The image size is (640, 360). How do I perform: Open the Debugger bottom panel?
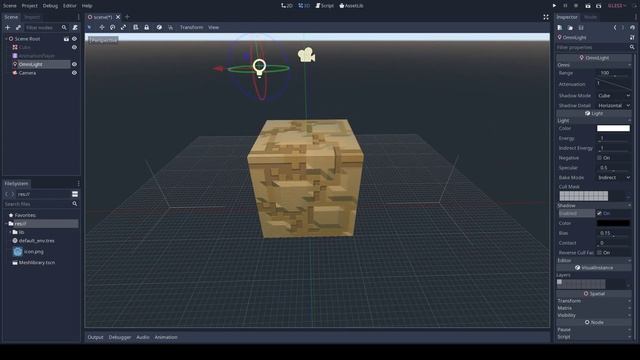point(120,337)
